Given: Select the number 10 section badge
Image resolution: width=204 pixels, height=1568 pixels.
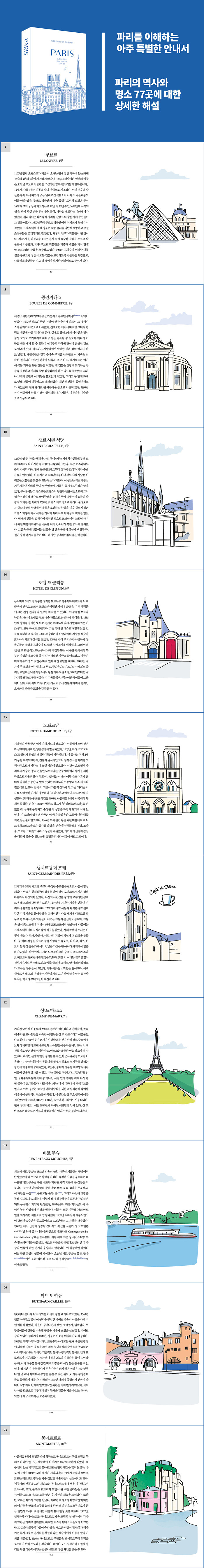Looking at the screenshot, I should coord(6,431).
